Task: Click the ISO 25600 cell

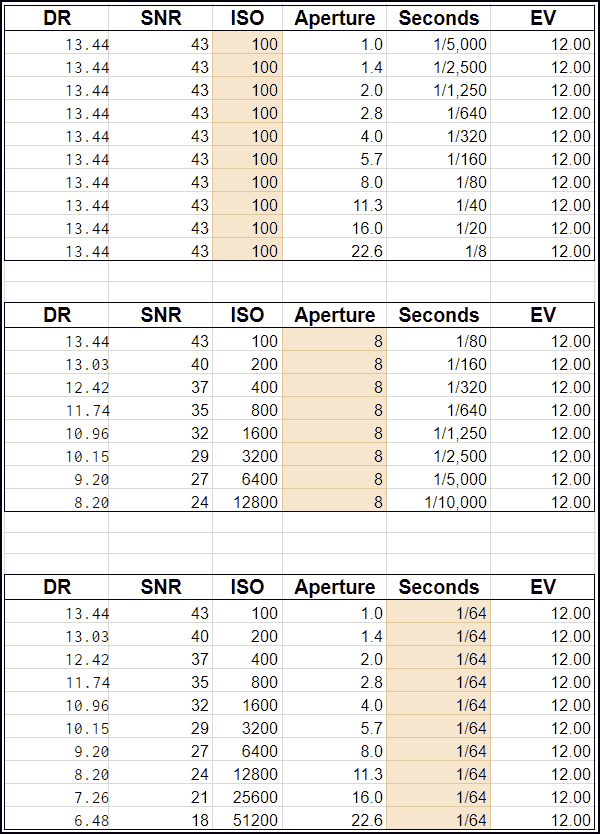Action: pyautogui.click(x=247, y=797)
